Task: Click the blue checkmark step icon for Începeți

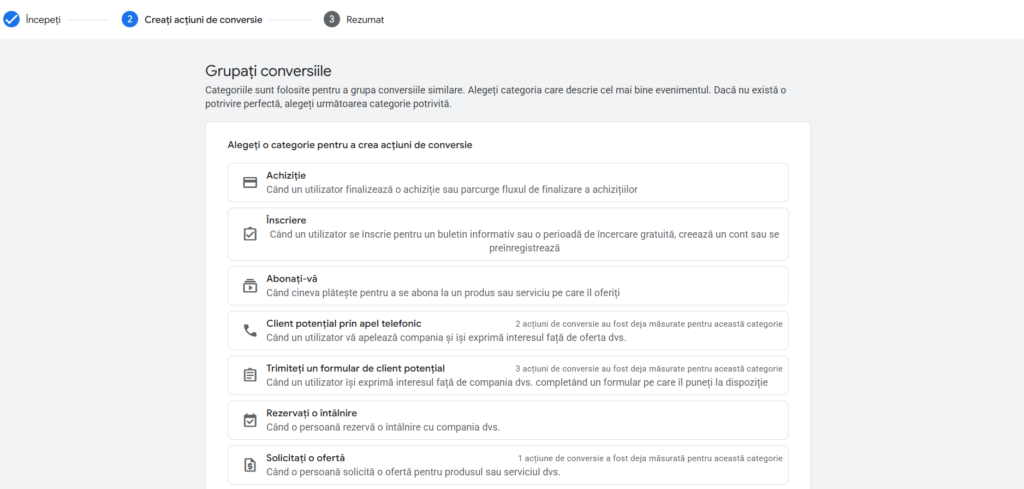Action: point(12,19)
